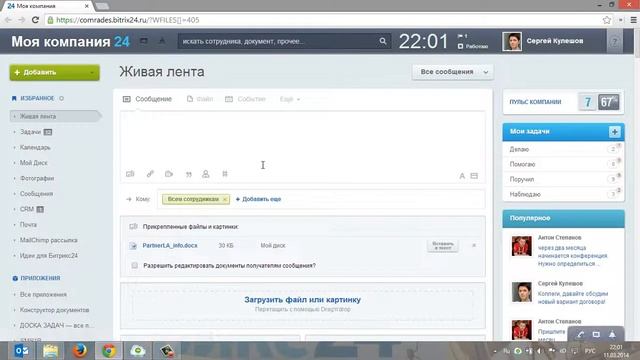Open the PartnerLA_info.docx file link
The height and width of the screenshot is (360, 640).
pyautogui.click(x=170, y=245)
